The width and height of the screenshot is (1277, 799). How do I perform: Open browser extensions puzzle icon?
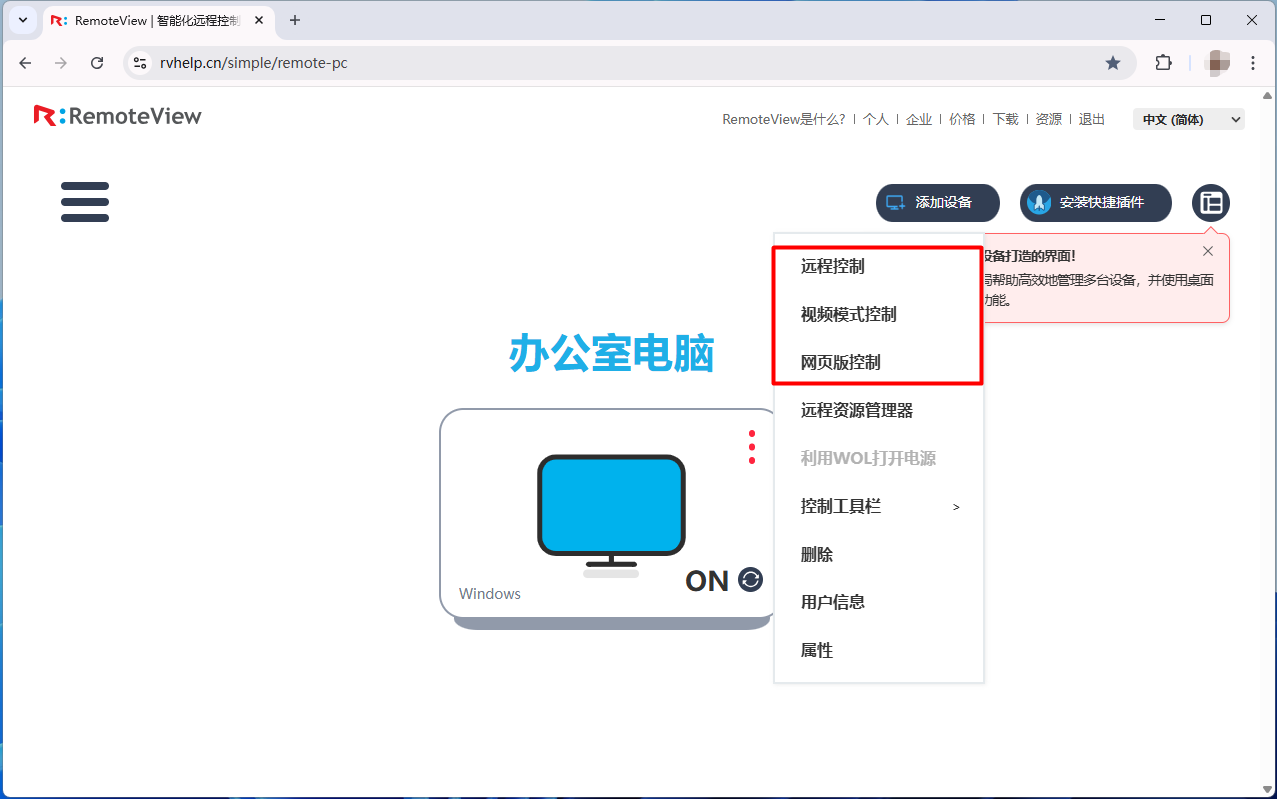[1163, 63]
